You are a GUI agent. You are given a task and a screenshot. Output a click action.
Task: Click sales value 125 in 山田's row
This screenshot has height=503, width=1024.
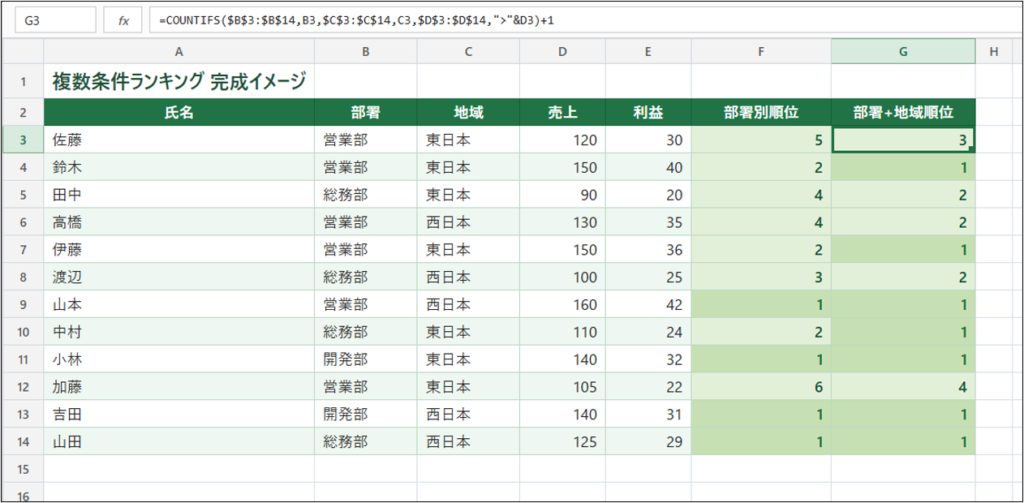click(x=562, y=442)
